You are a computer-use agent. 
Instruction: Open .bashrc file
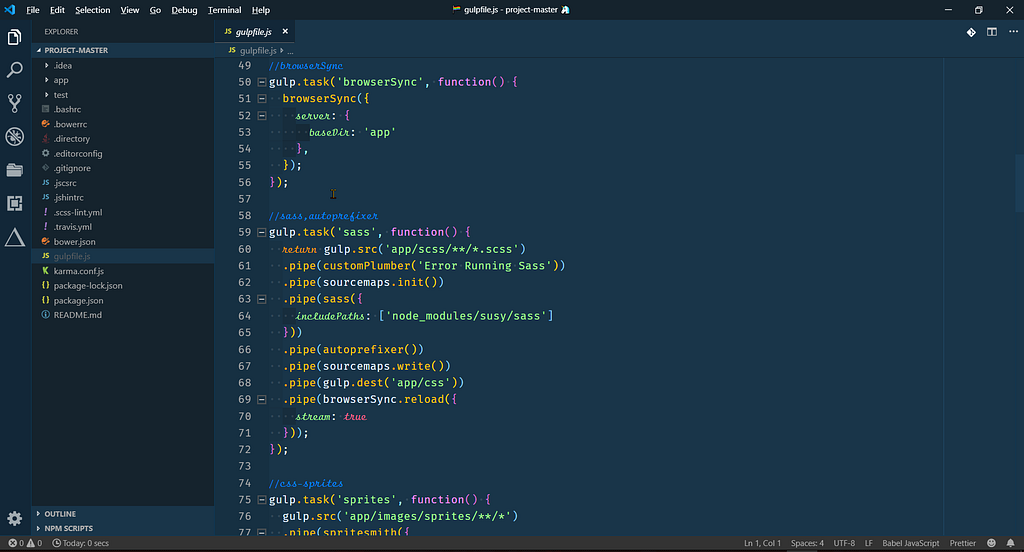[x=123, y=110]
